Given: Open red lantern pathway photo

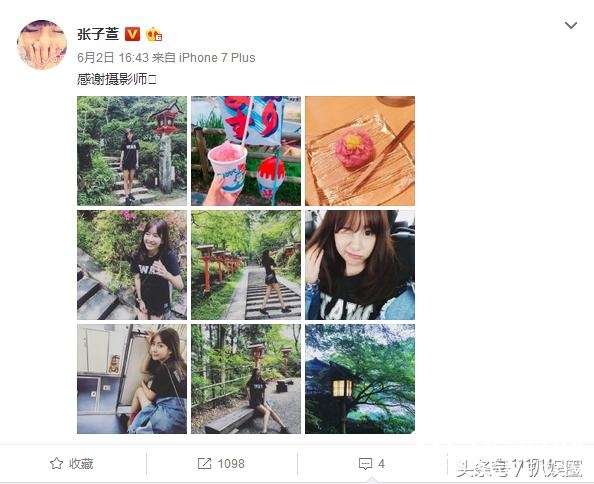Looking at the screenshot, I should tap(246, 265).
